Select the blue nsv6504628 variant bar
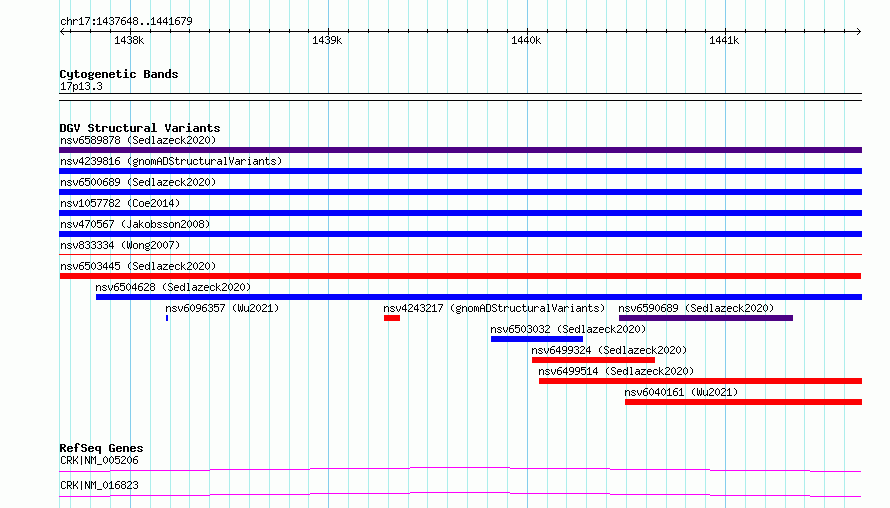 click(479, 297)
